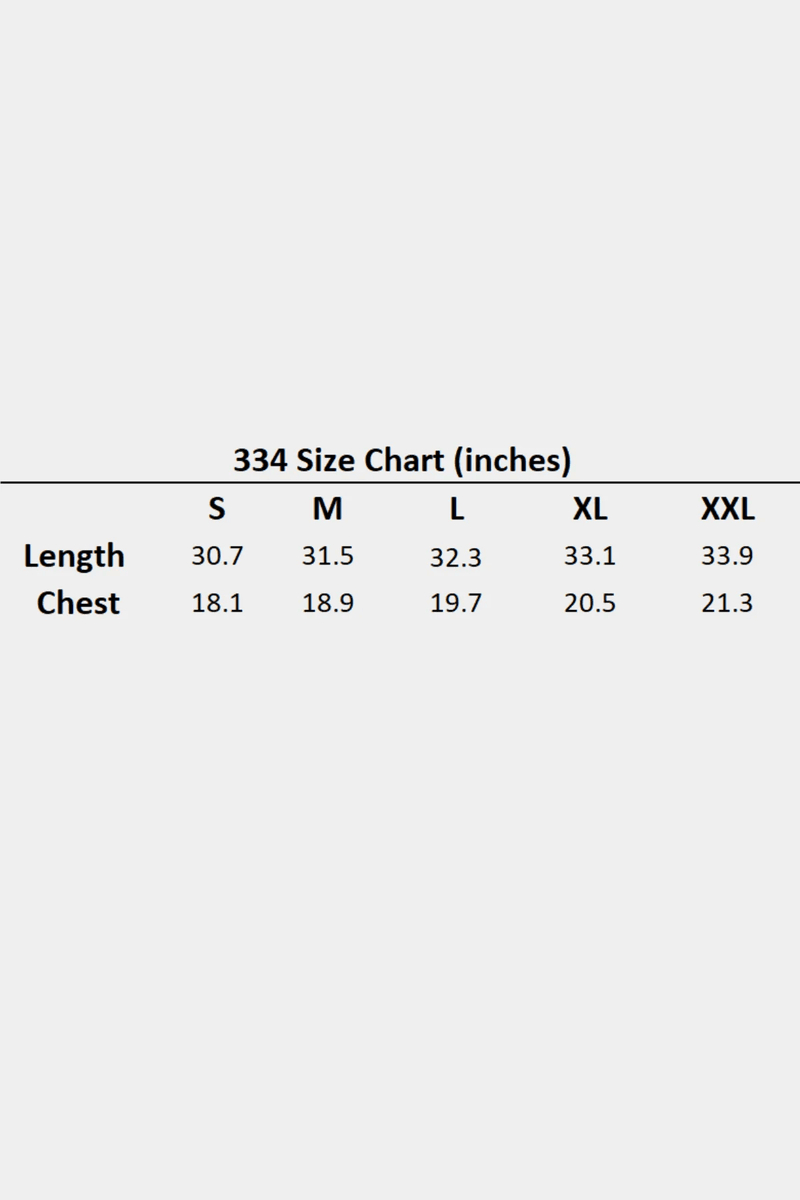Select the 30.7 length value
The image size is (800, 1200).
click(217, 556)
